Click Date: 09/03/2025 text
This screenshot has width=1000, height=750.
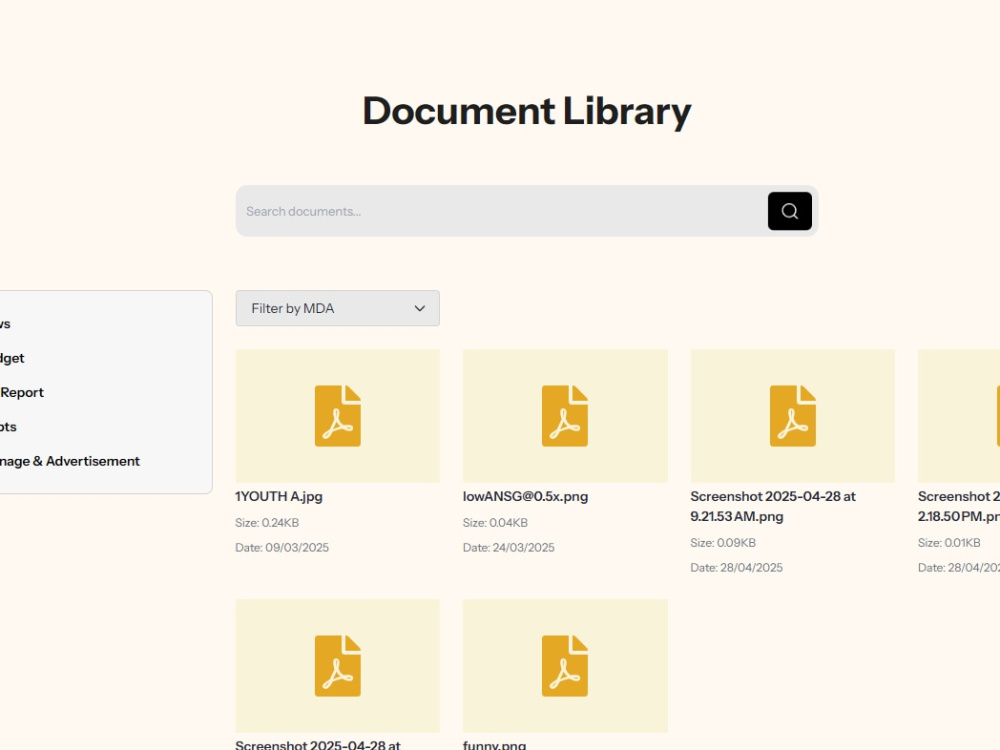282,547
